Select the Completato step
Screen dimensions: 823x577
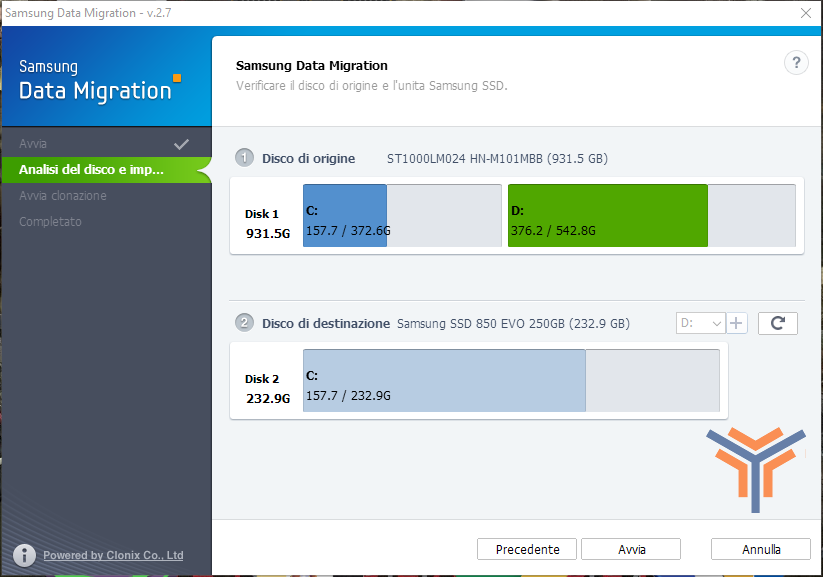point(106,222)
